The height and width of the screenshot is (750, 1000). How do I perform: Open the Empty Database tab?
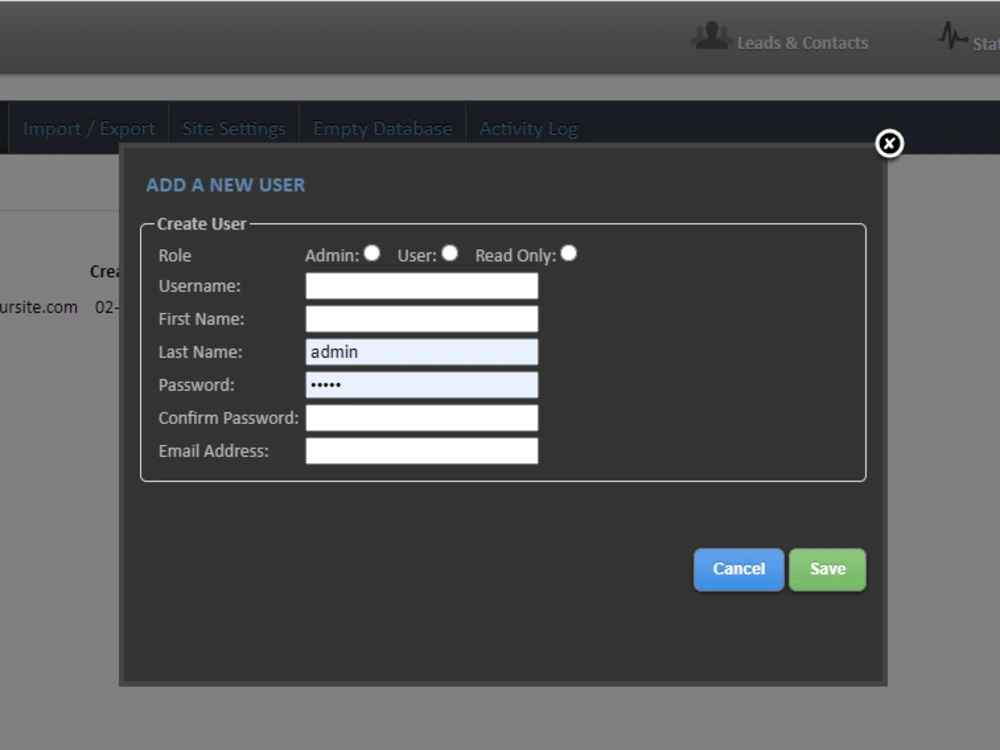click(383, 128)
